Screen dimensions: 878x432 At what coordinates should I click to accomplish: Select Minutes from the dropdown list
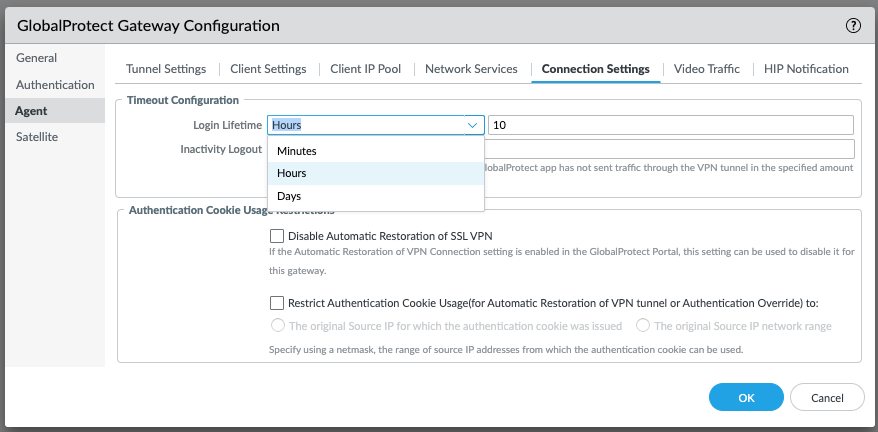click(x=297, y=151)
